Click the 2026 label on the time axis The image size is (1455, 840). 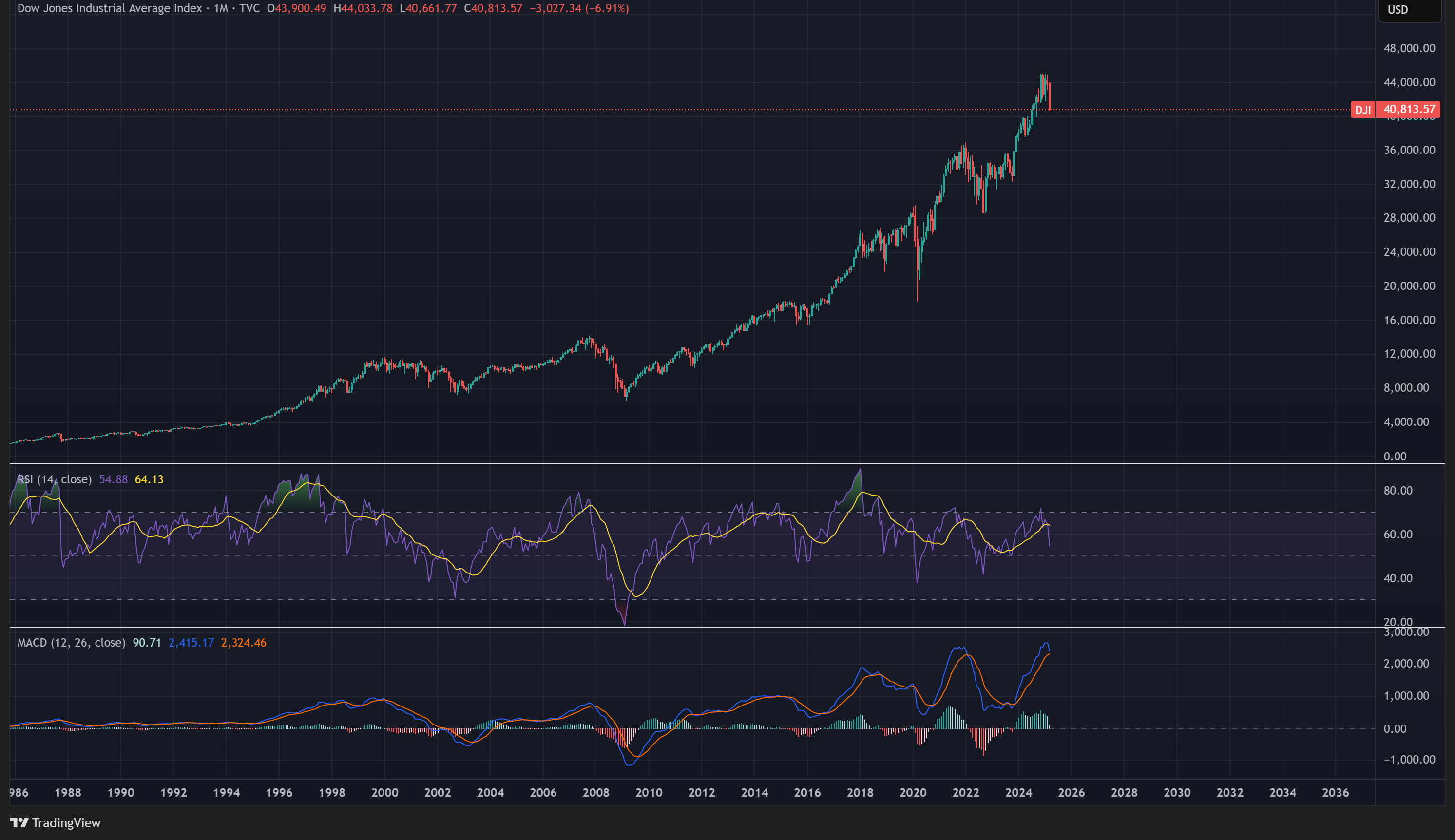pyautogui.click(x=1072, y=793)
